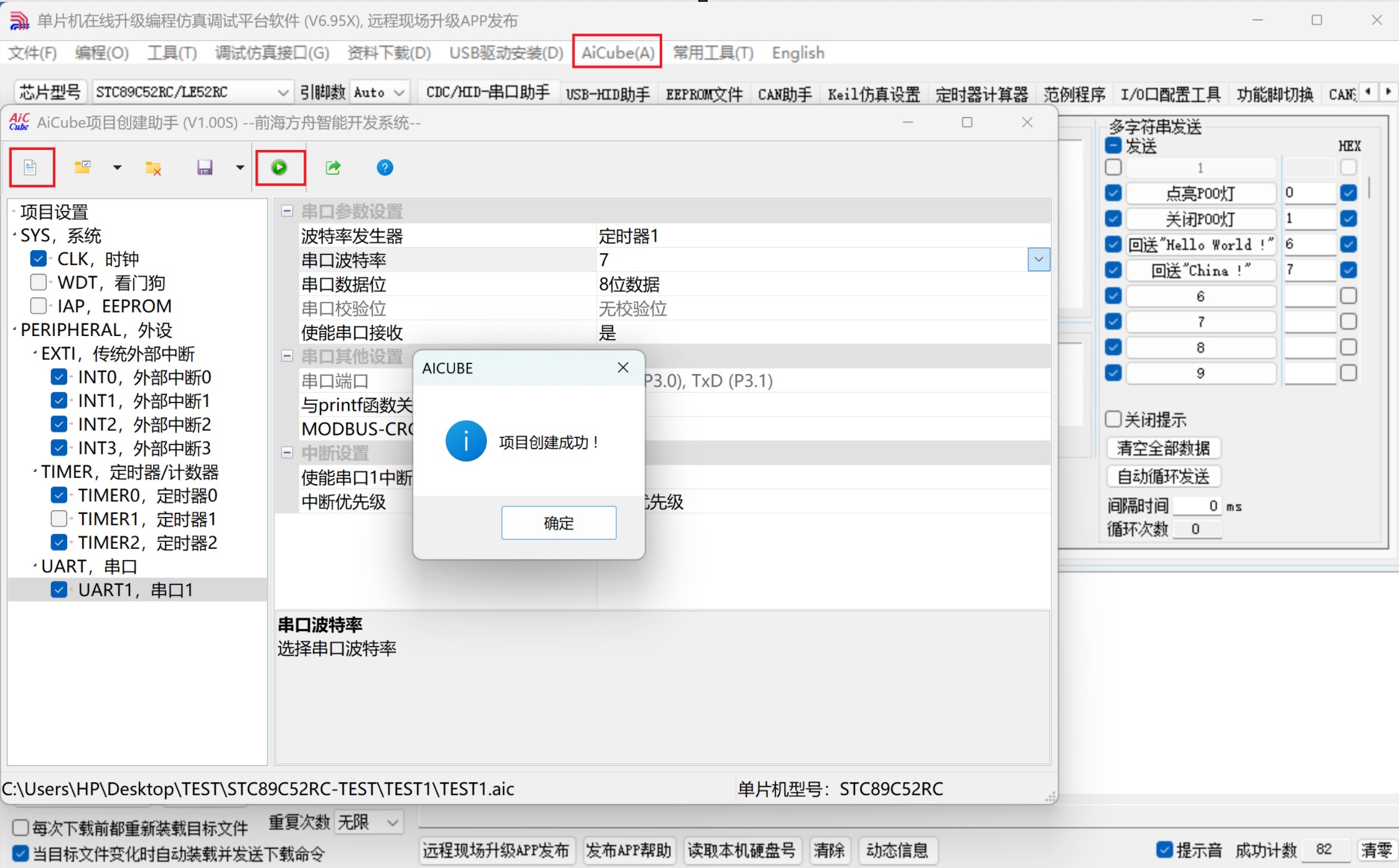Click 清零 button next to success count

[1376, 850]
